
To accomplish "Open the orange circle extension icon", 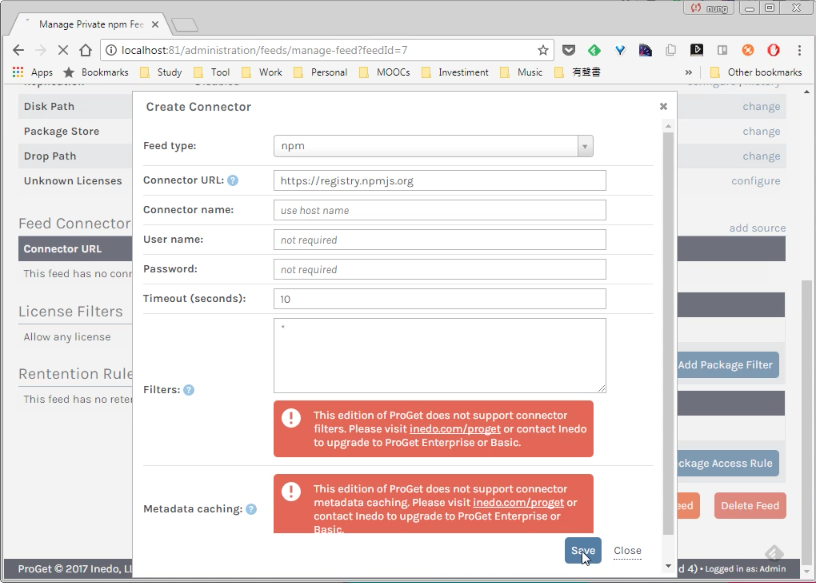I will pyautogui.click(x=748, y=50).
